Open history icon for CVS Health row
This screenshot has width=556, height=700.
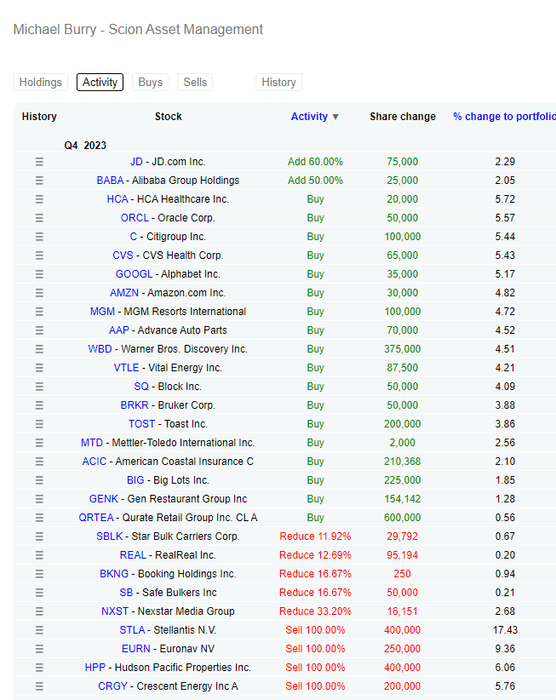coord(39,255)
